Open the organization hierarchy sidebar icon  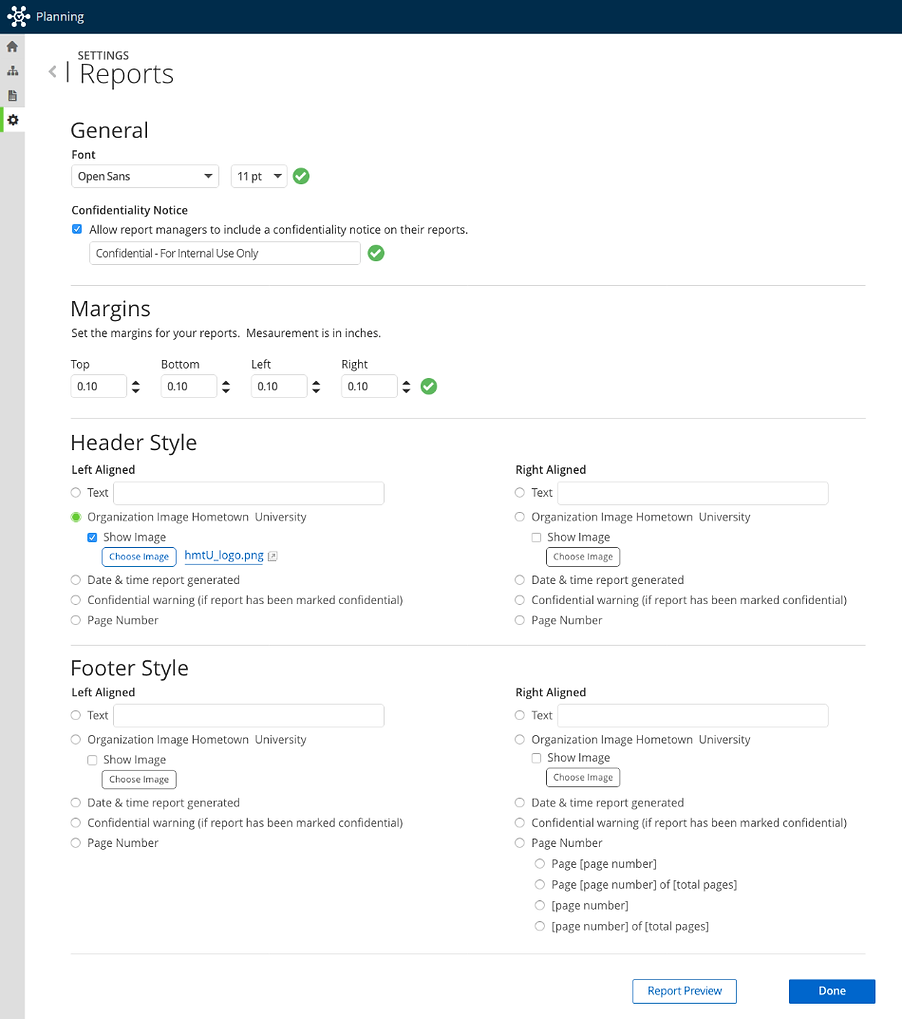(x=12, y=71)
